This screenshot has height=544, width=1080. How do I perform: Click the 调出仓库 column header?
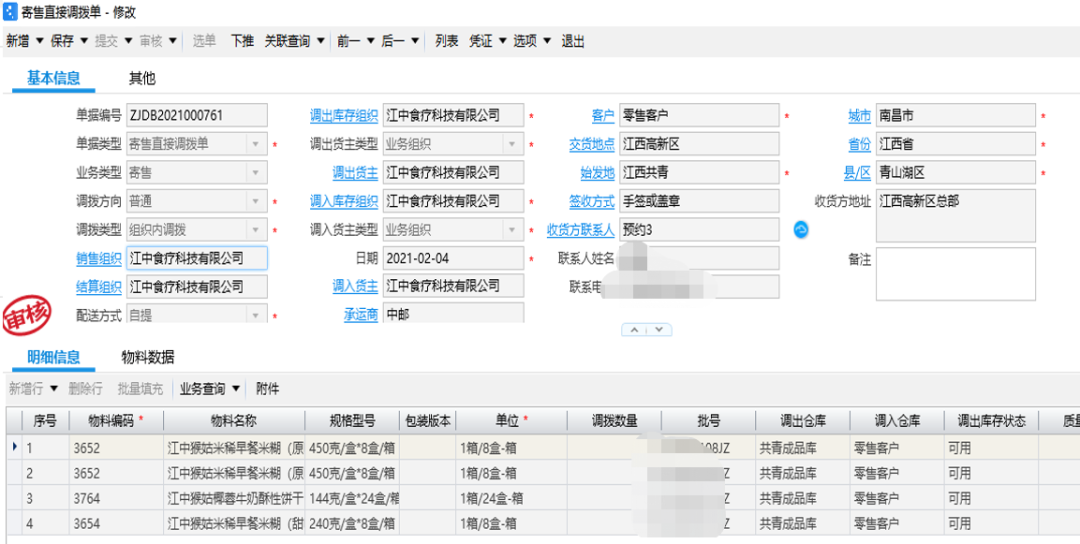[x=802, y=421]
